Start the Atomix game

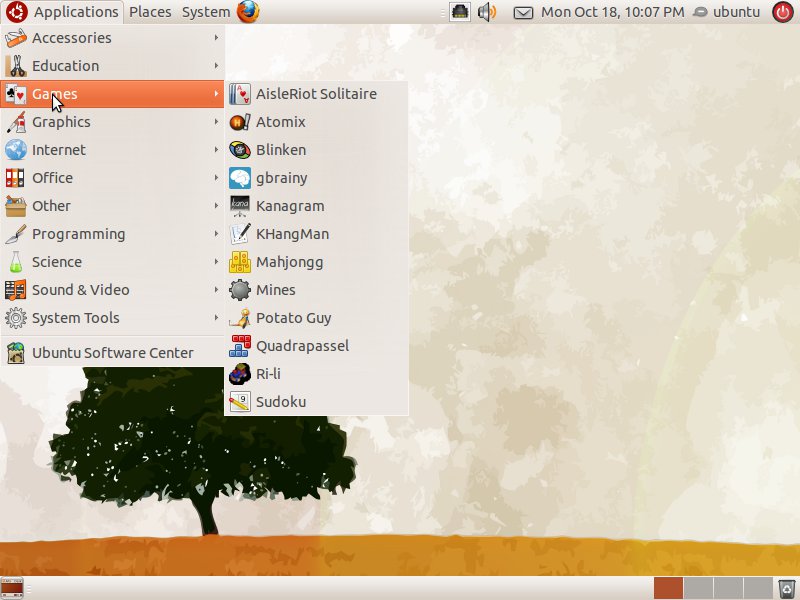tap(316, 122)
